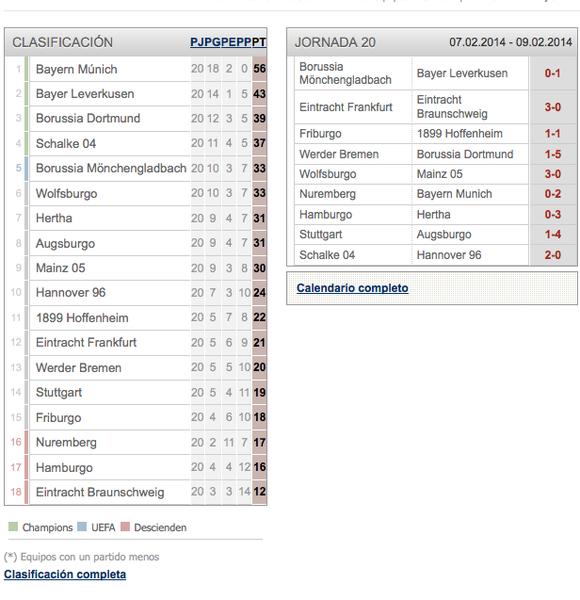Sort standings by PE column header
This screenshot has height=600, width=580.
[x=229, y=42]
